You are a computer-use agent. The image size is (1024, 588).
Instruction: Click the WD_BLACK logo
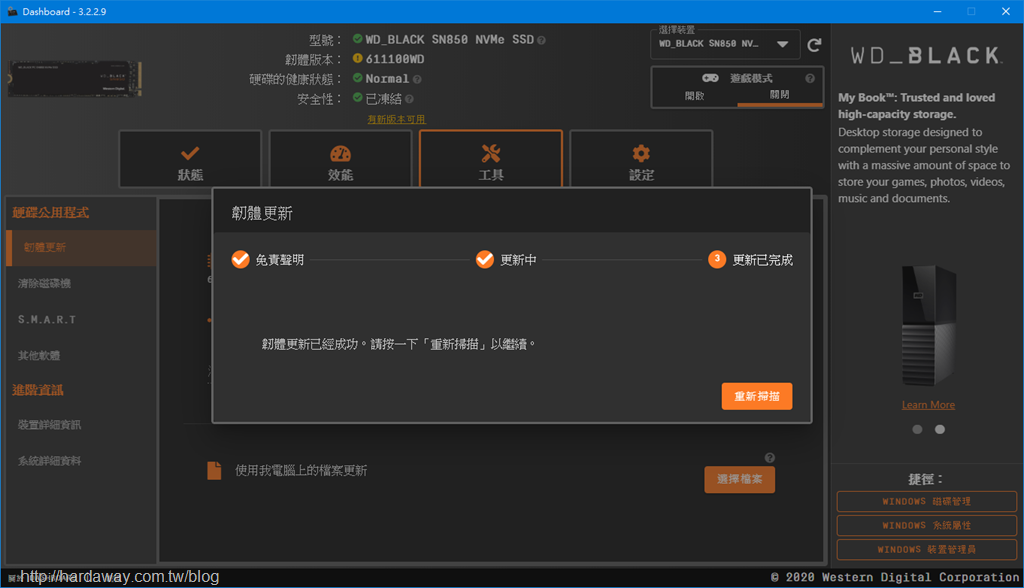927,56
